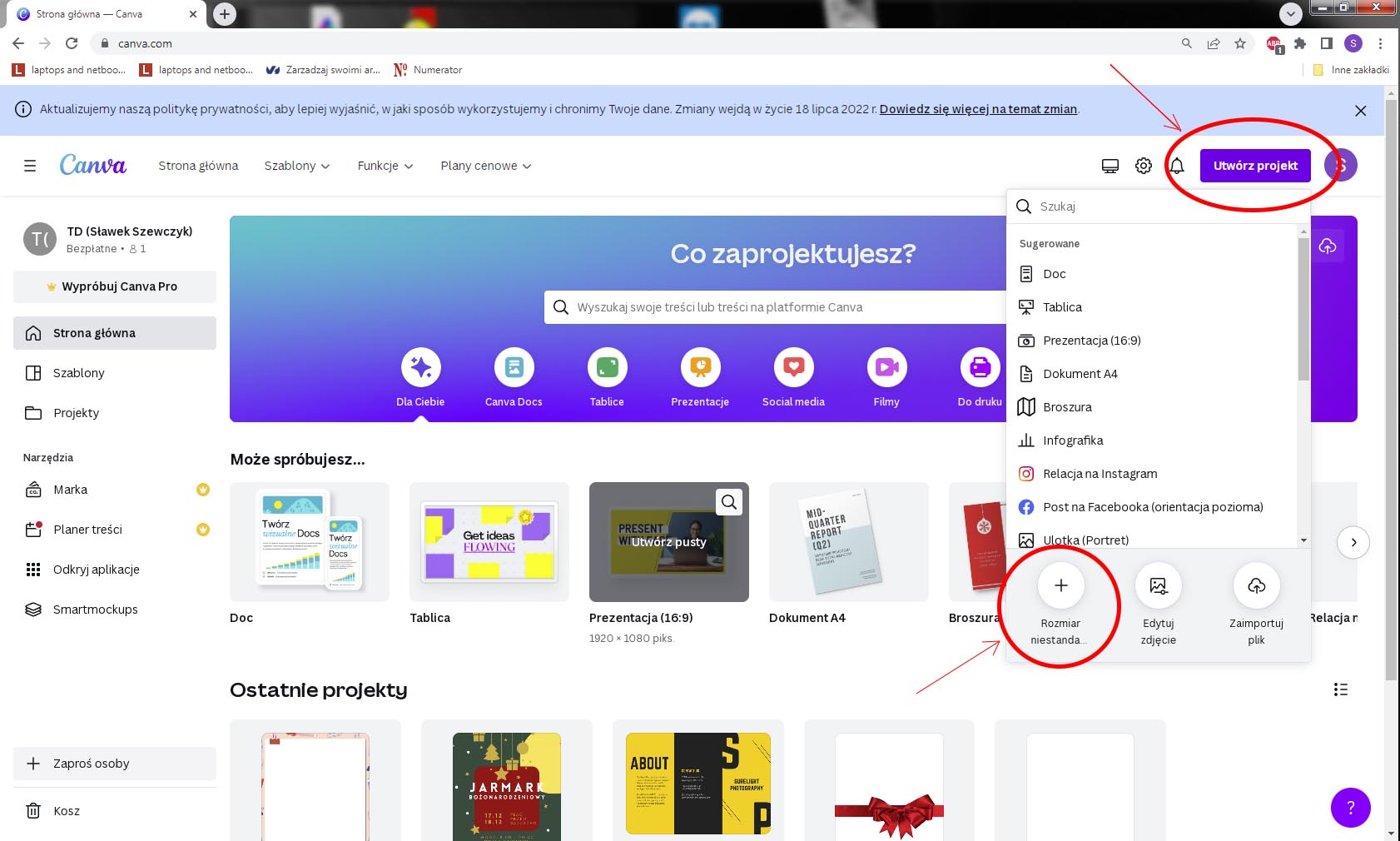Image resolution: width=1400 pixels, height=841 pixels.
Task: Open Chrome three-dot menu
Action: 1380,43
